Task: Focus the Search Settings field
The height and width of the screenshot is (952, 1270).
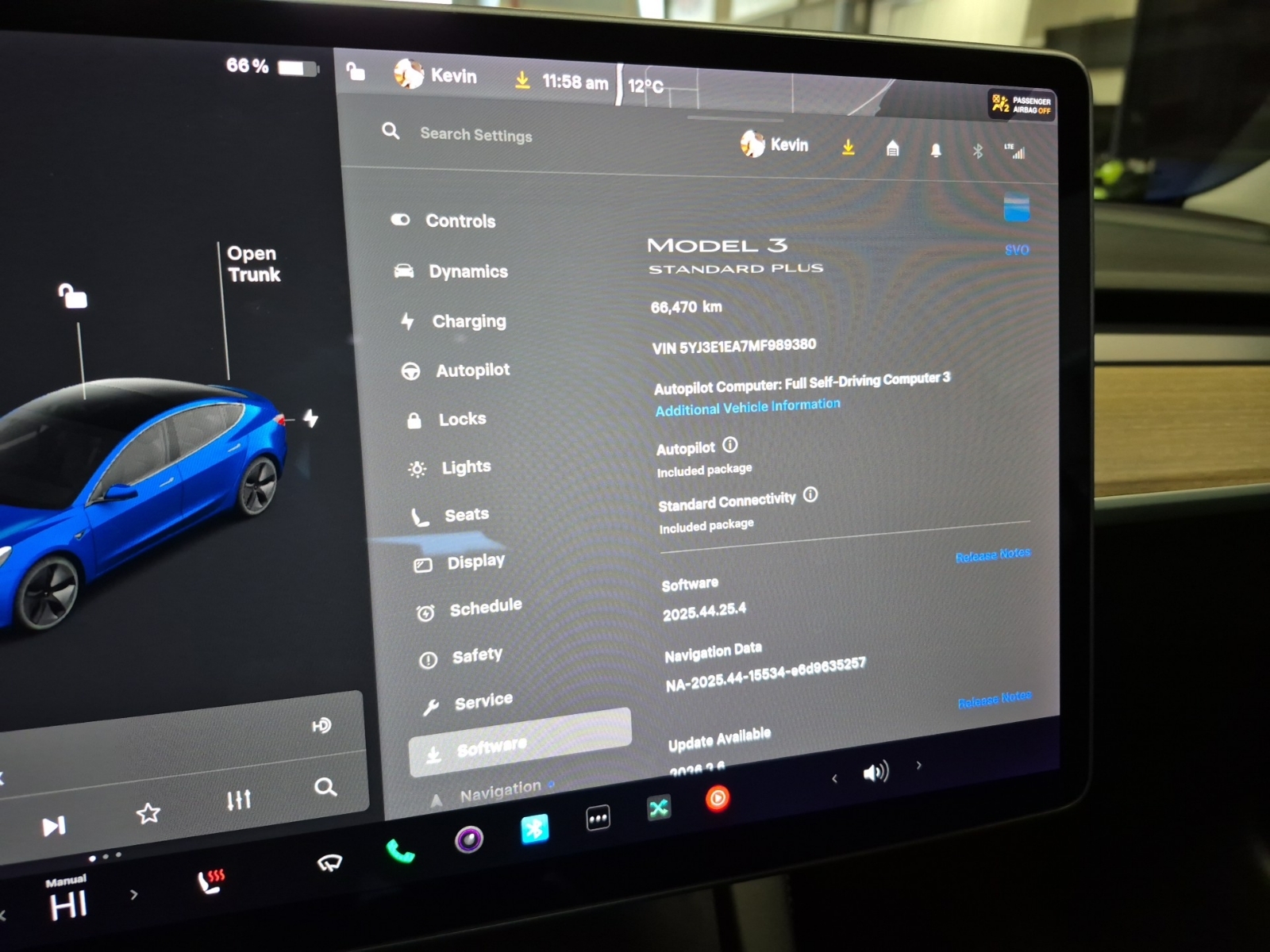Action: tap(476, 135)
